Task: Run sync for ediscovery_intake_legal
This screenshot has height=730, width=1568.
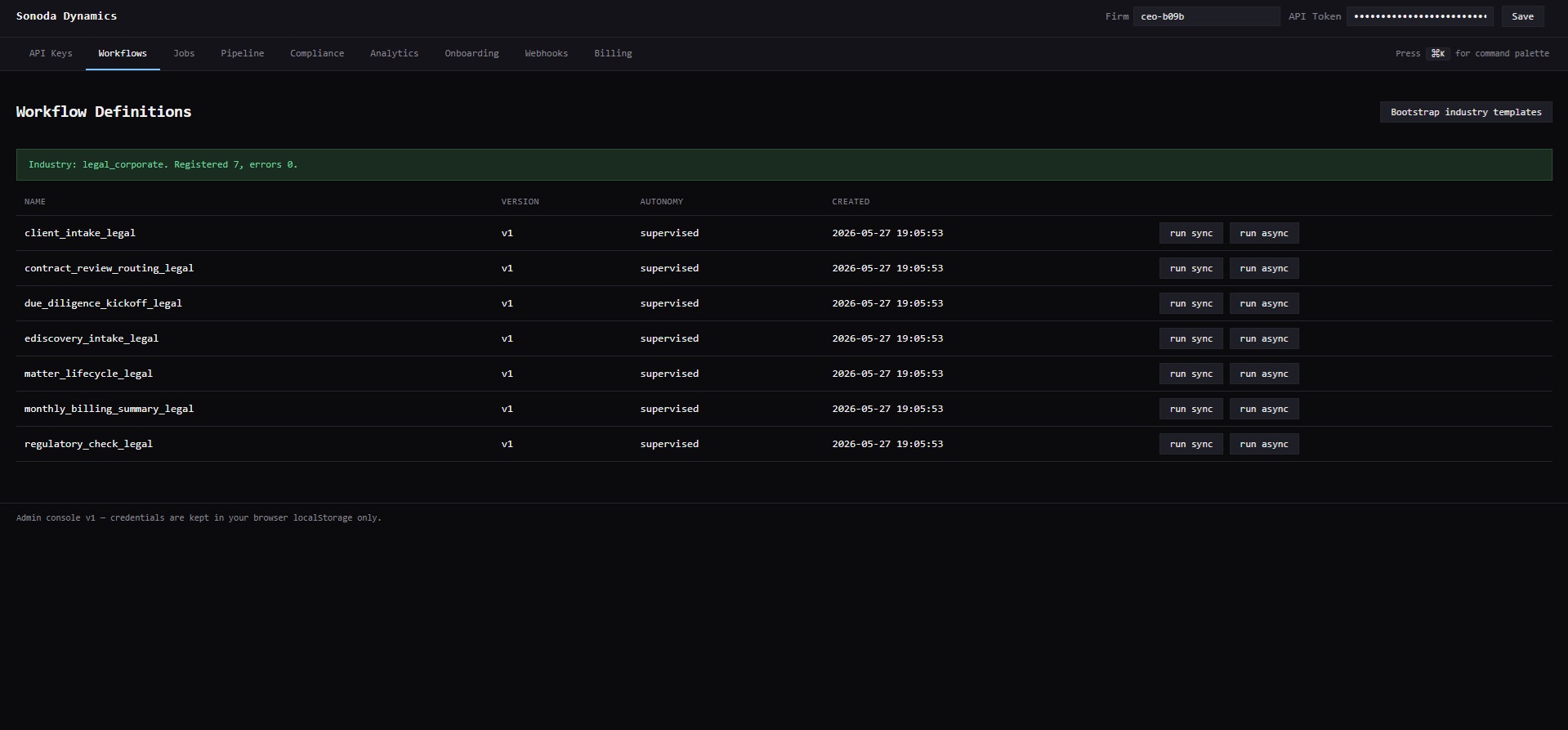Action: (x=1191, y=338)
